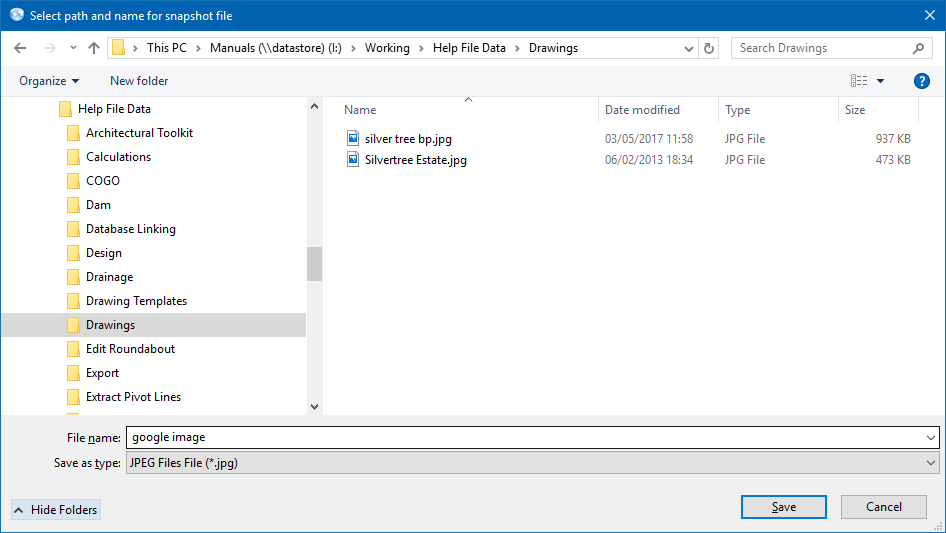Sort files by Date modified column
Screen dimensions: 946x533
pos(642,110)
